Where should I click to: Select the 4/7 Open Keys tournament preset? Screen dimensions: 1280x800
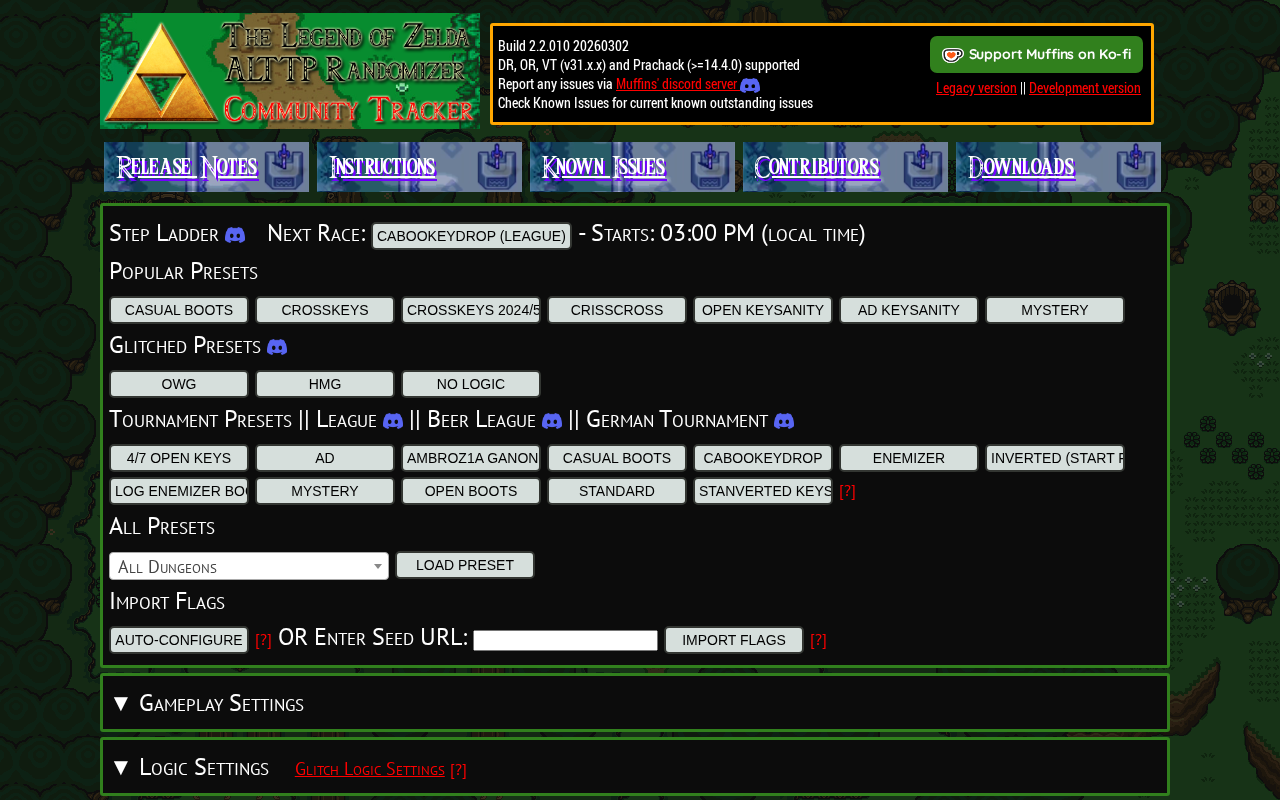(179, 458)
